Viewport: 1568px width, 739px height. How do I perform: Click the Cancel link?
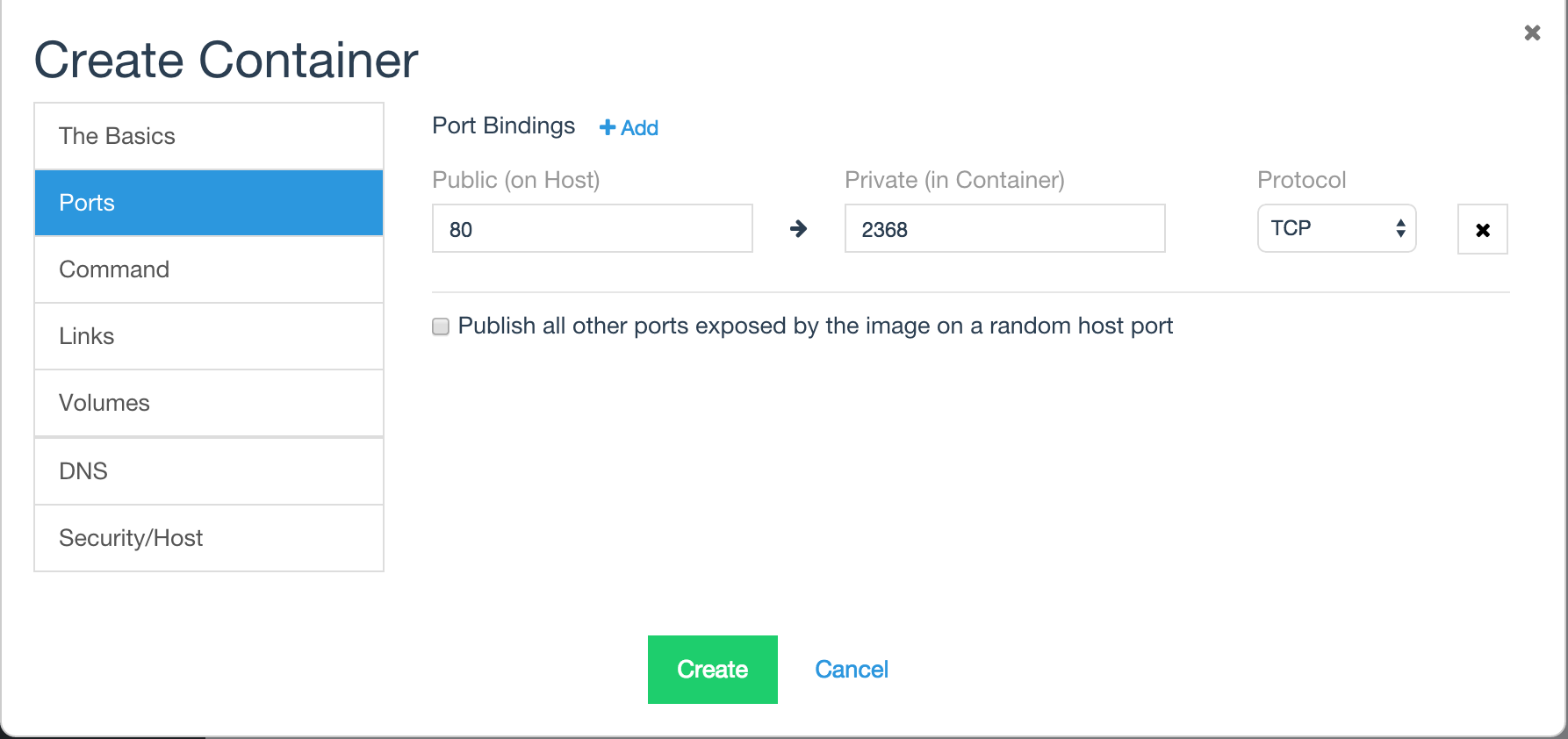coord(852,670)
